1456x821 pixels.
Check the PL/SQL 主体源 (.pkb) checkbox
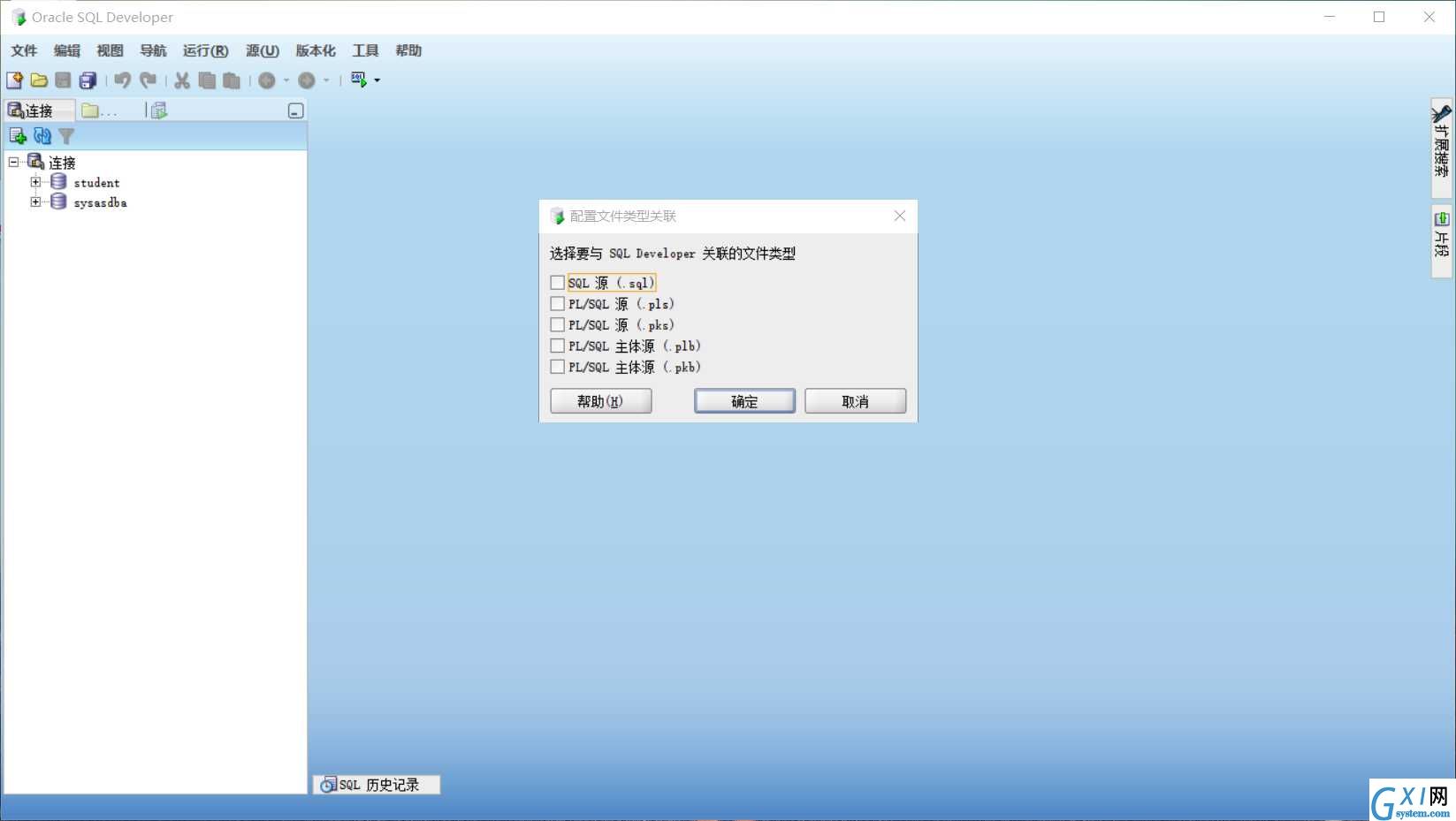click(x=557, y=367)
